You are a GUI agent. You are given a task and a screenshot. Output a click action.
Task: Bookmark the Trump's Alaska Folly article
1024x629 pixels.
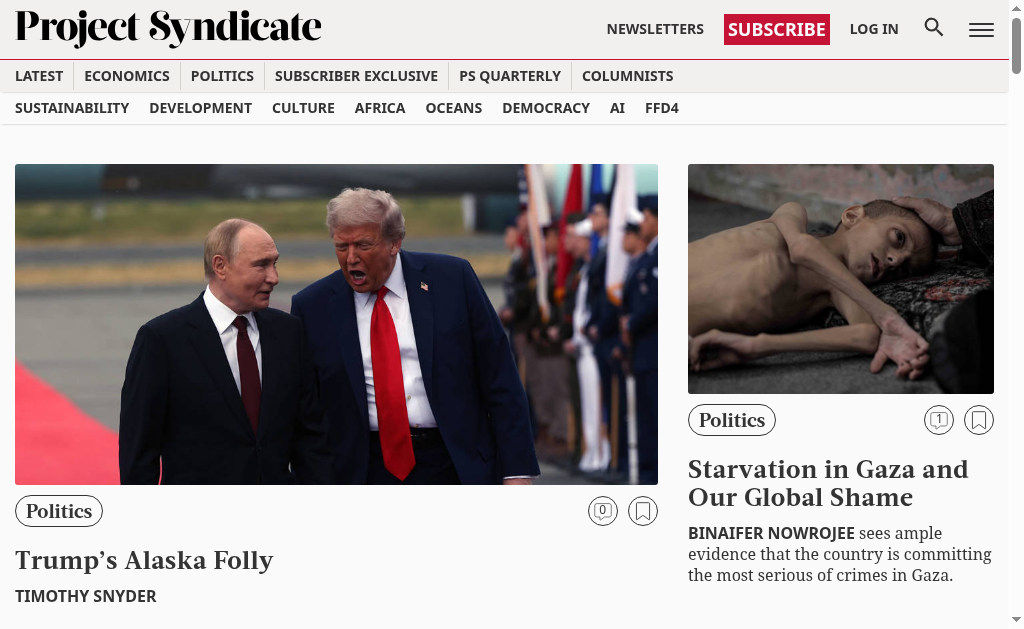(643, 511)
